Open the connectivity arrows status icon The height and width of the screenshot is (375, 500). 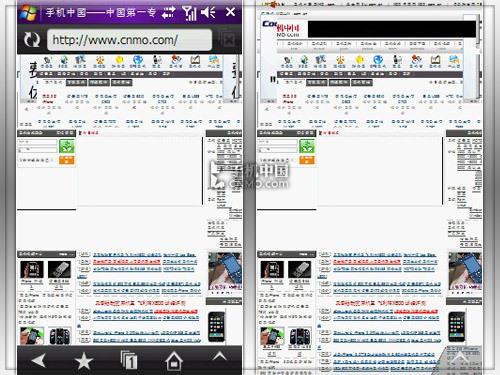point(168,13)
